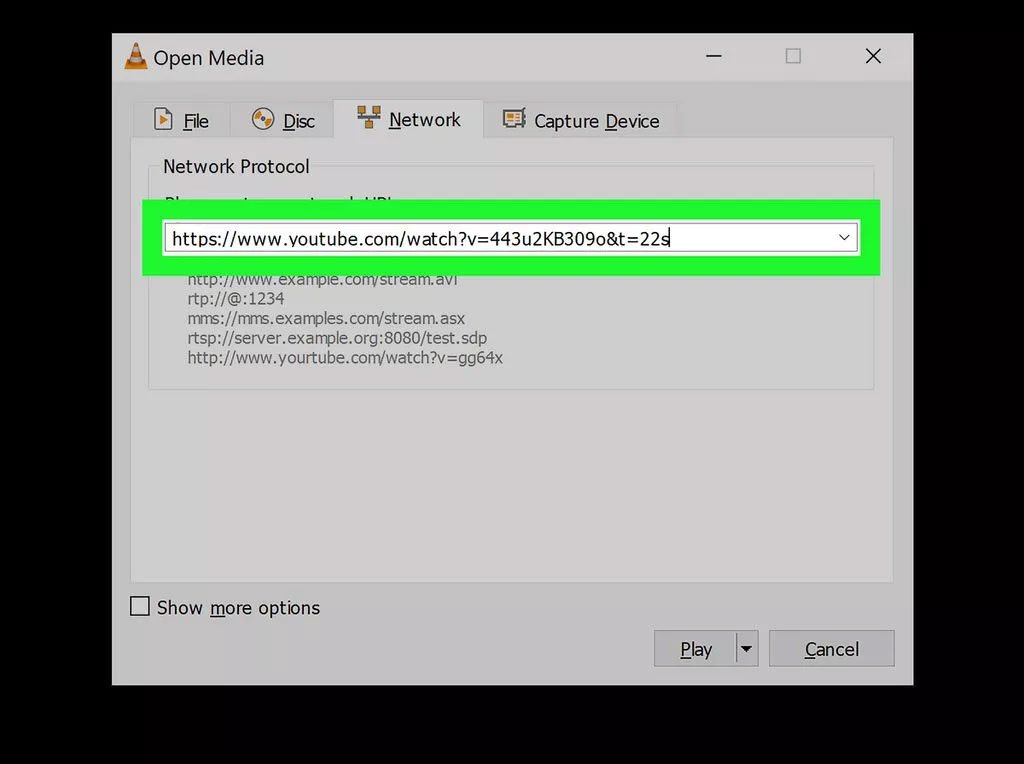
Task: Click the VLC traffic cone icon in title bar
Action: (135, 57)
